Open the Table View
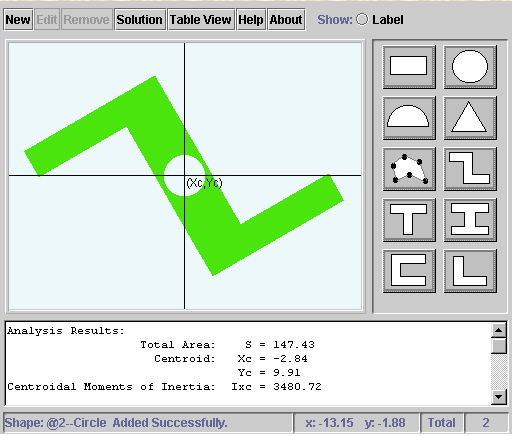513x436 pixels. click(201, 20)
